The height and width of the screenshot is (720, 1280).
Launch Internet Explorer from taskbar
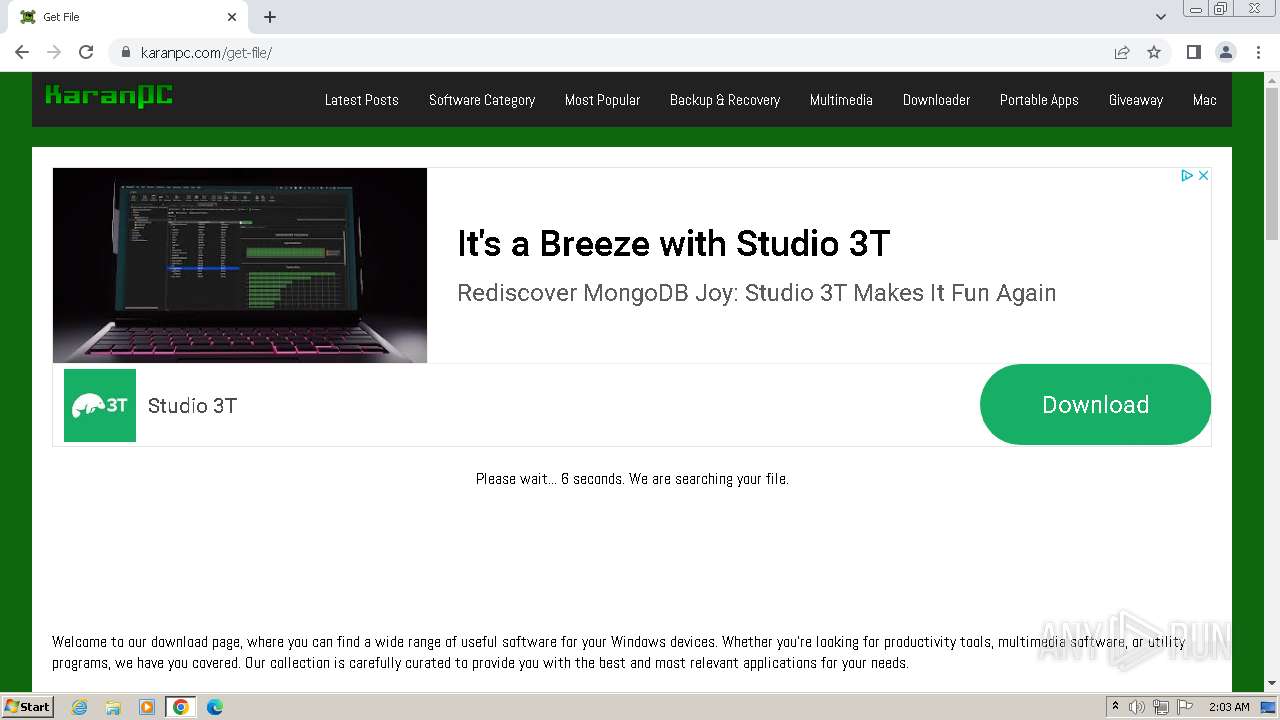coord(80,707)
